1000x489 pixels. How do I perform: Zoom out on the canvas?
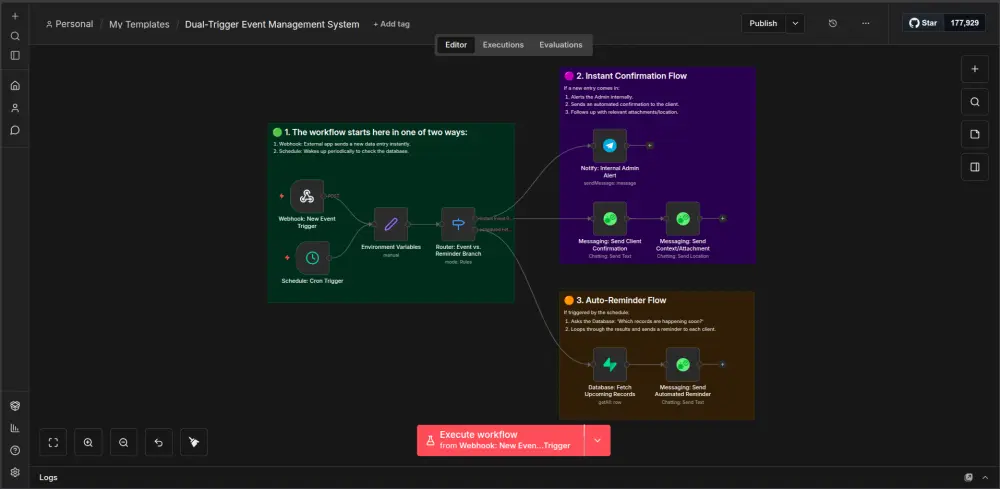124,442
